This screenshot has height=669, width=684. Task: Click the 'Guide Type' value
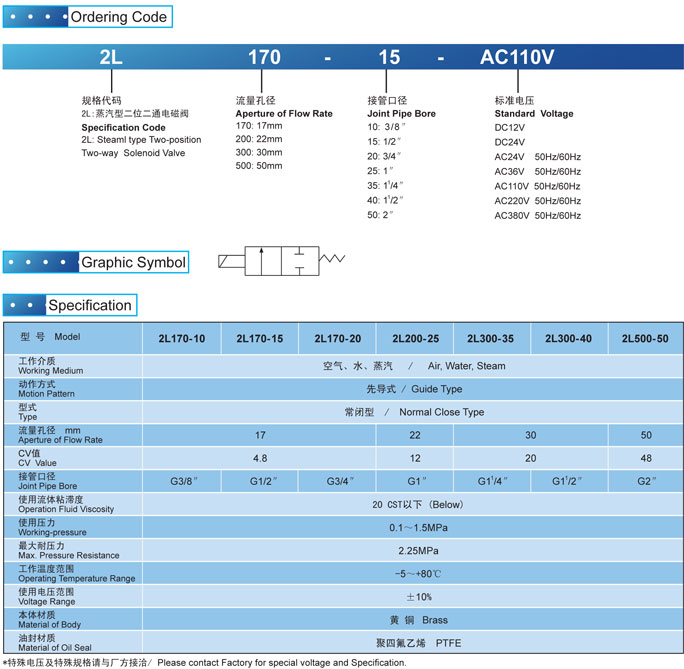(x=437, y=389)
